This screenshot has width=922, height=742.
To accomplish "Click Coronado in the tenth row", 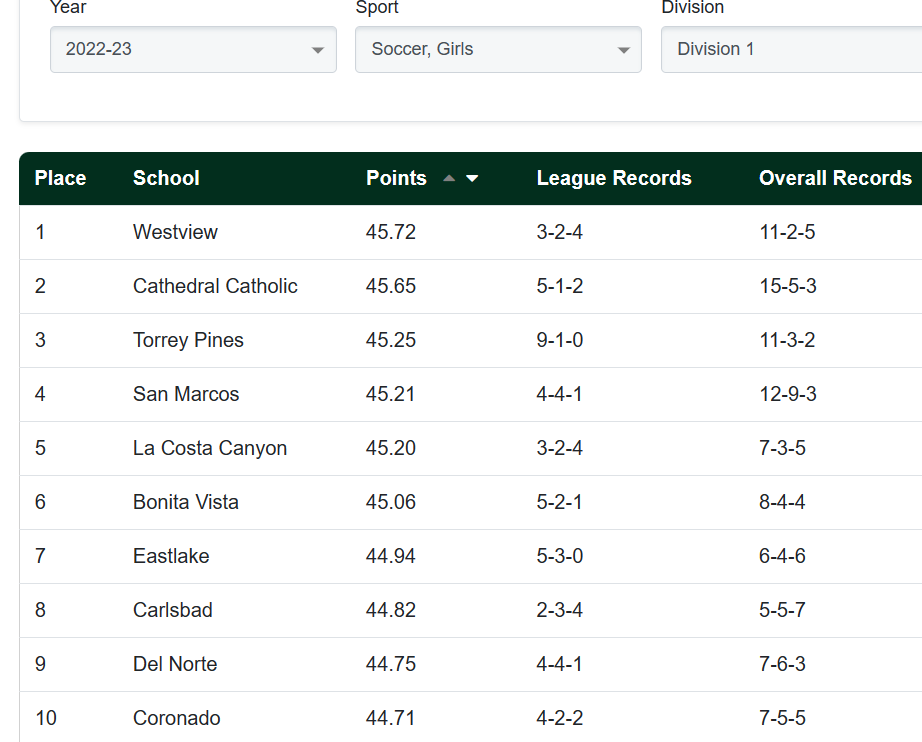I will (177, 718).
